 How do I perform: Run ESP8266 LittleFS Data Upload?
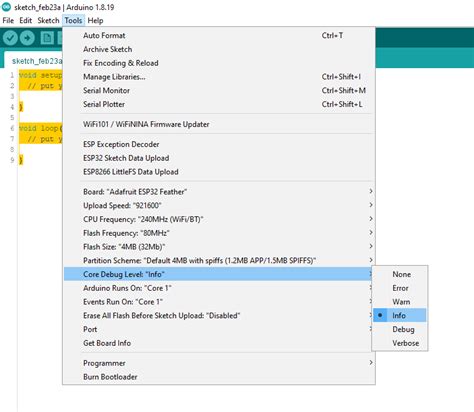tap(219, 172)
